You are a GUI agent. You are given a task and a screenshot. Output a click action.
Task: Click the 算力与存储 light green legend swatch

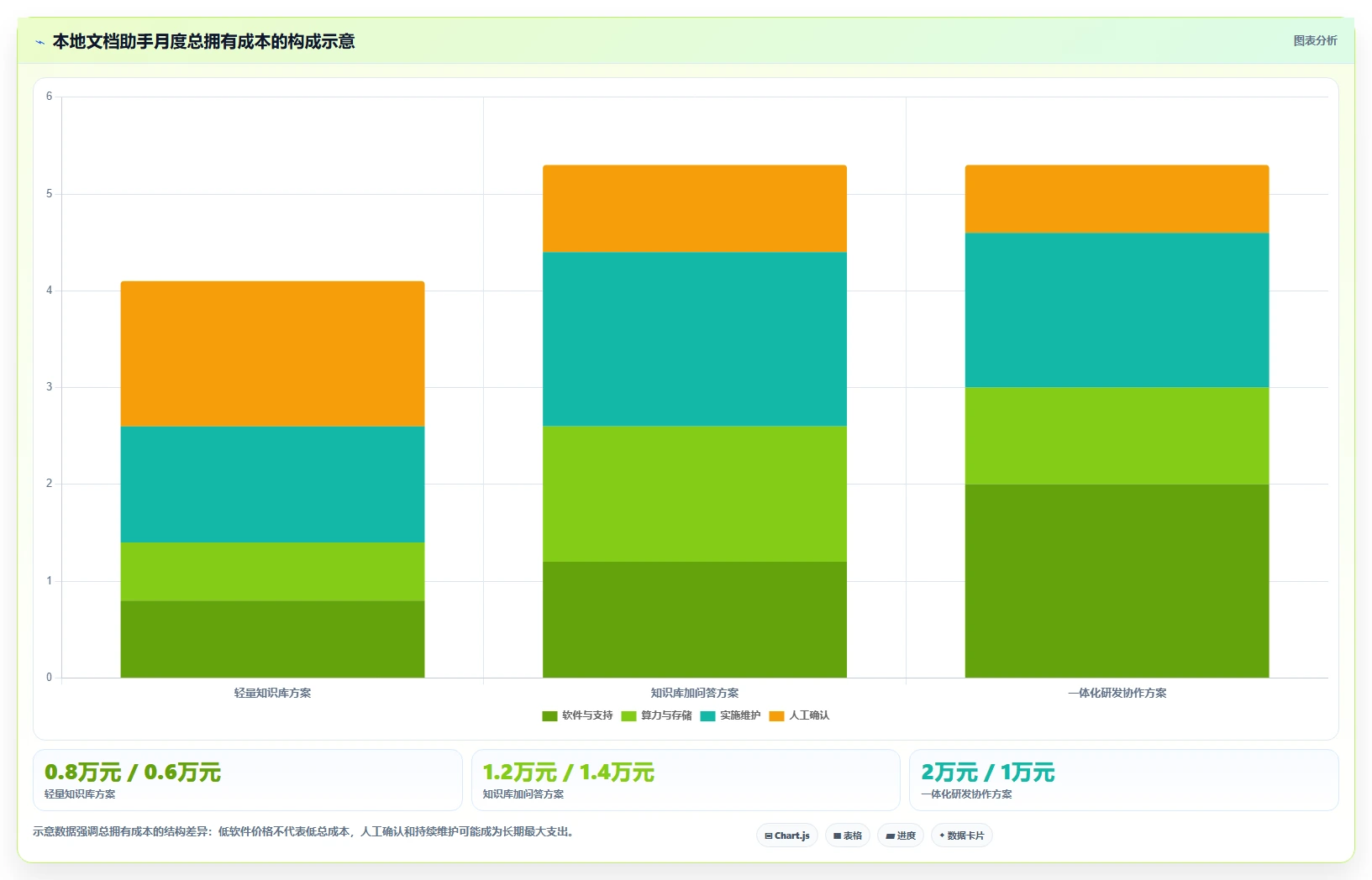628,716
